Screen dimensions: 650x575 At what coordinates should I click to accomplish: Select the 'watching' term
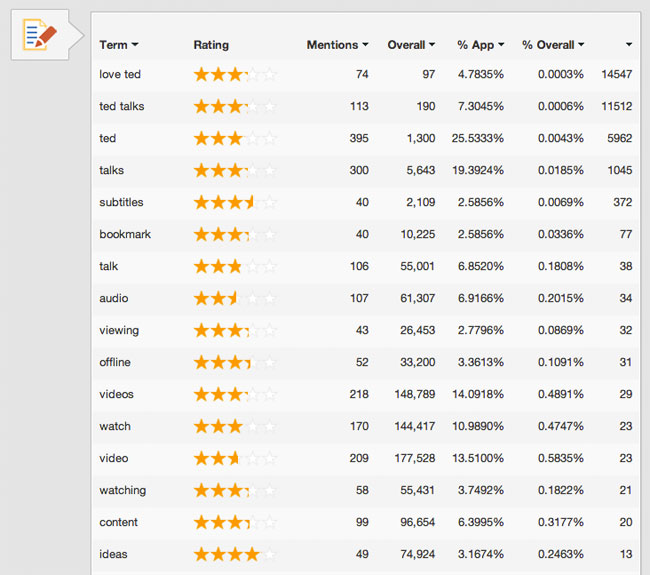pos(122,490)
